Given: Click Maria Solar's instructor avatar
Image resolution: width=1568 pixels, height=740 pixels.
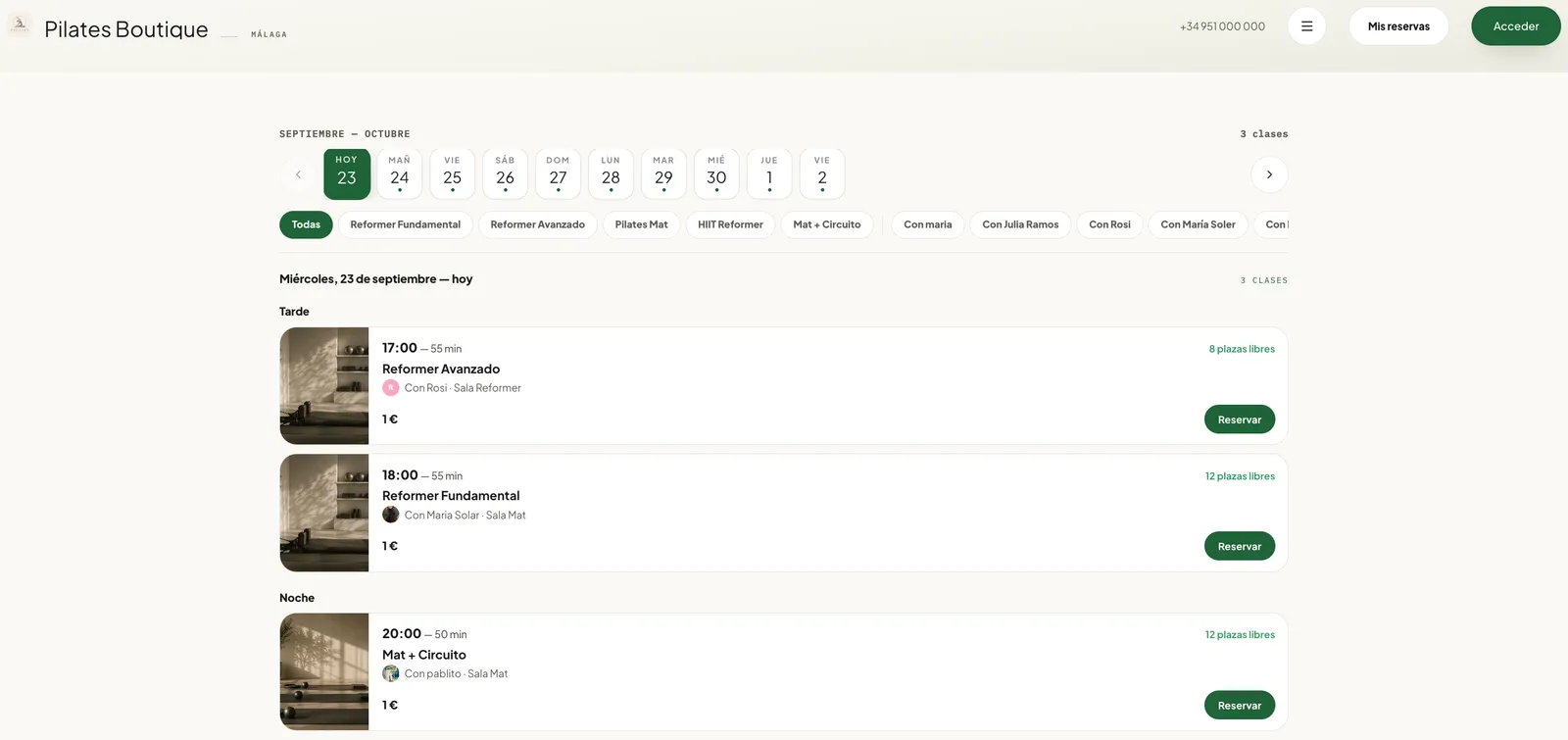Looking at the screenshot, I should pos(390,515).
